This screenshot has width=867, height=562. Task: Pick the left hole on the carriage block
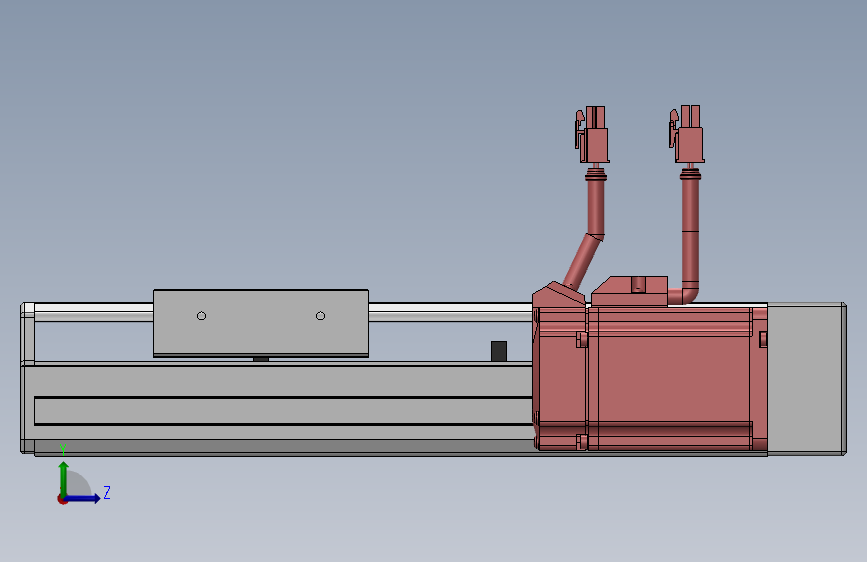(x=201, y=316)
